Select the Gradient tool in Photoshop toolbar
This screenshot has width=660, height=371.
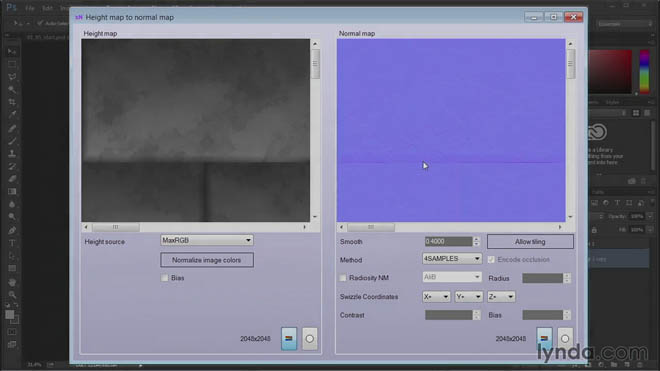pyautogui.click(x=12, y=192)
